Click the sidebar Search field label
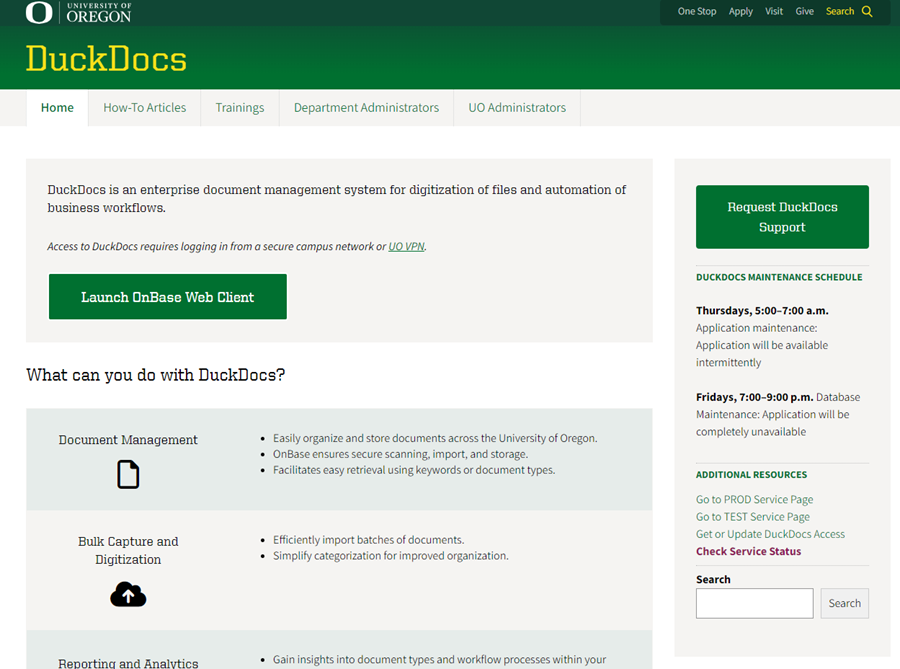The image size is (900, 669). pos(713,579)
